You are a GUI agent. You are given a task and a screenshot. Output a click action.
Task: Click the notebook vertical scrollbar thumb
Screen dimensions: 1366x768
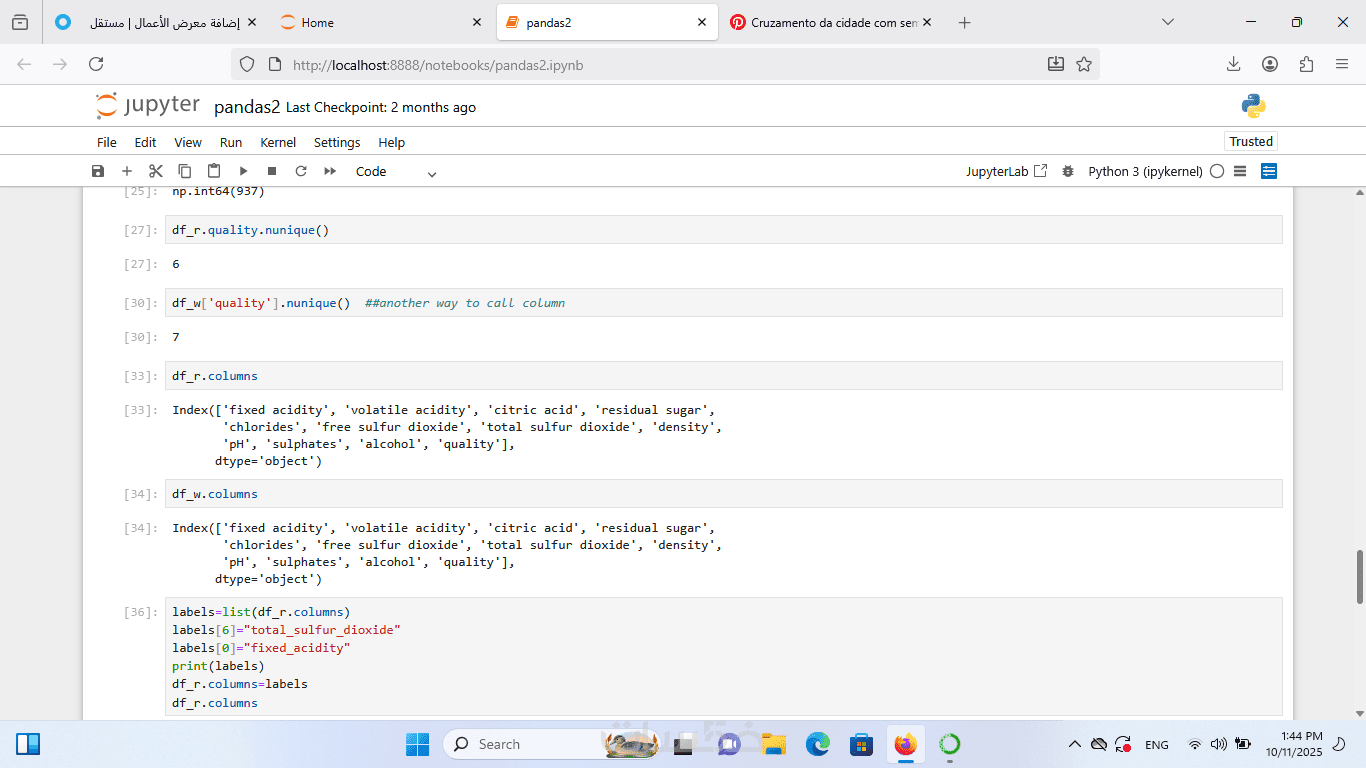click(1359, 577)
